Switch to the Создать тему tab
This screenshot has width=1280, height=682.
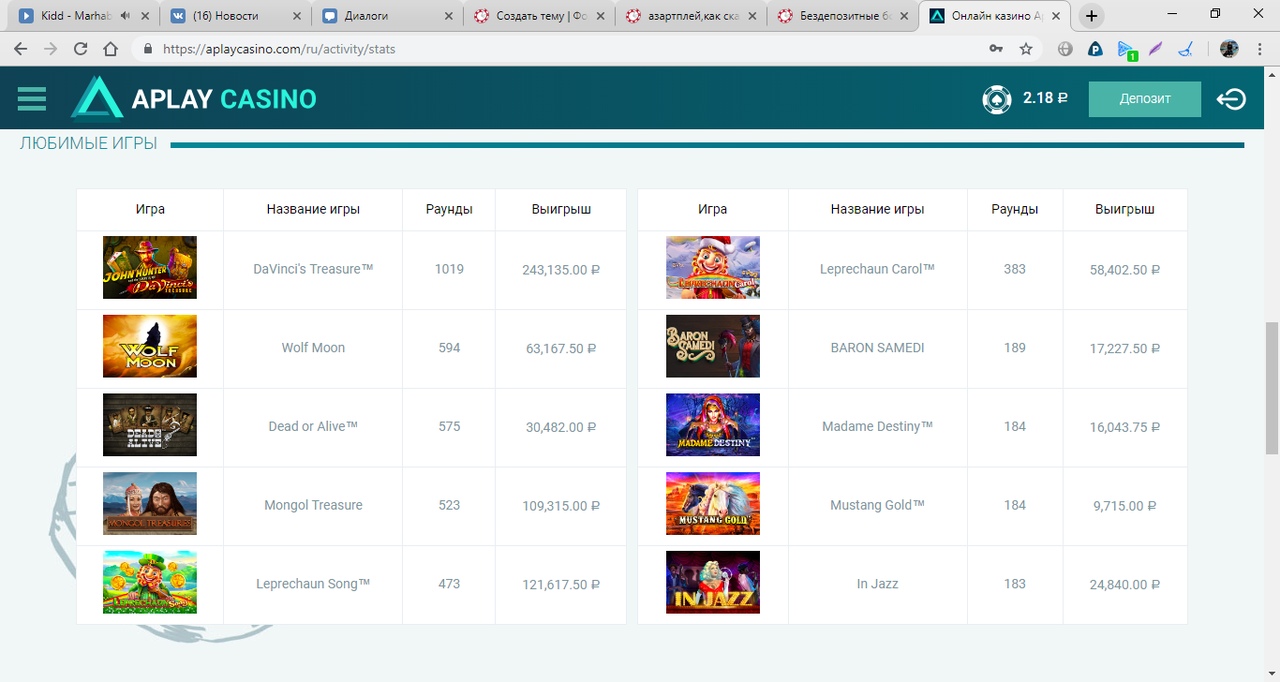(537, 16)
